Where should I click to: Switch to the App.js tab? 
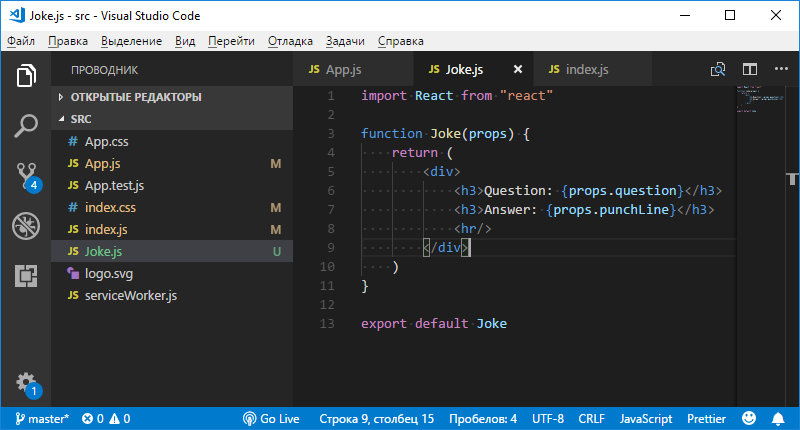click(340, 70)
